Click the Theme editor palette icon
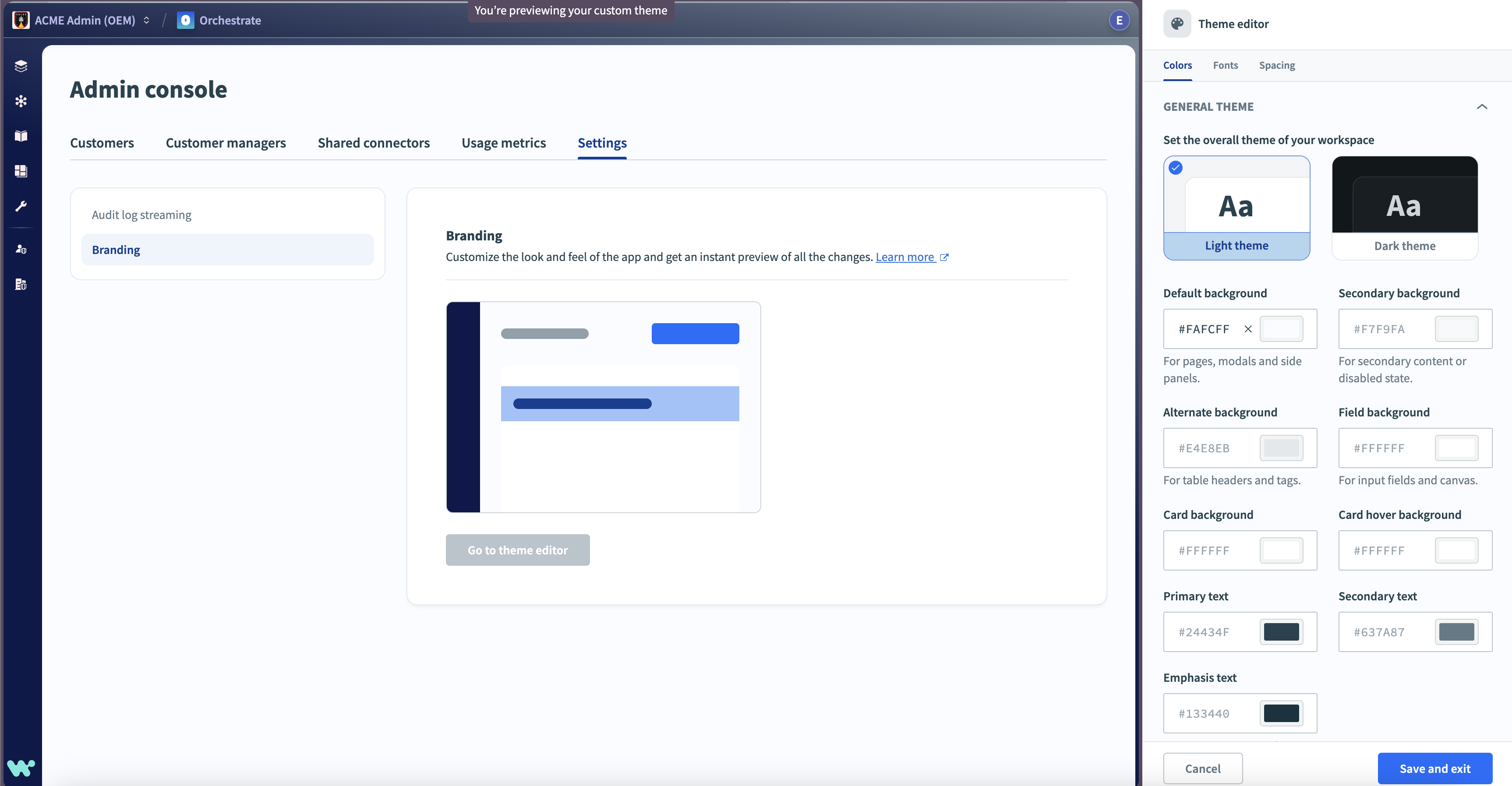 click(1177, 24)
